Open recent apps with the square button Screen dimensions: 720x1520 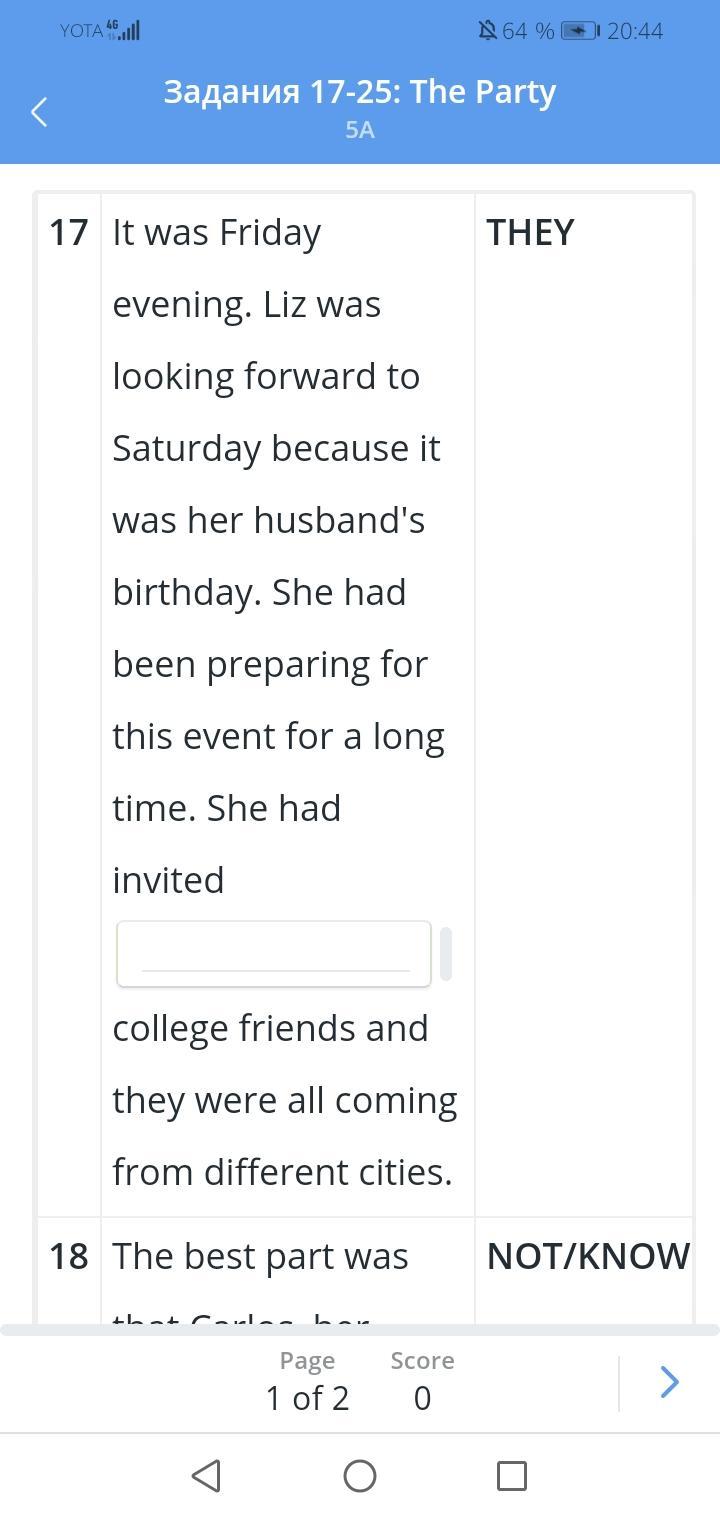coord(511,1475)
